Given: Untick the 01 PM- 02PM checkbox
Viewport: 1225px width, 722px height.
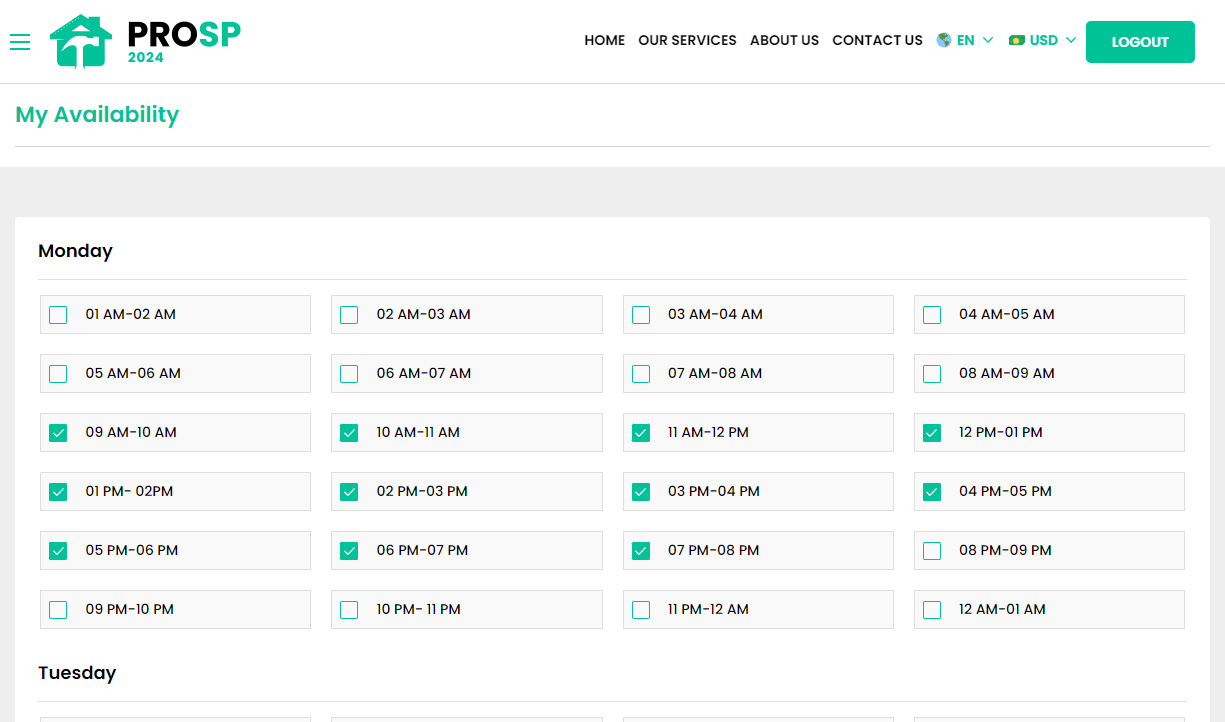Looking at the screenshot, I should click(x=58, y=492).
